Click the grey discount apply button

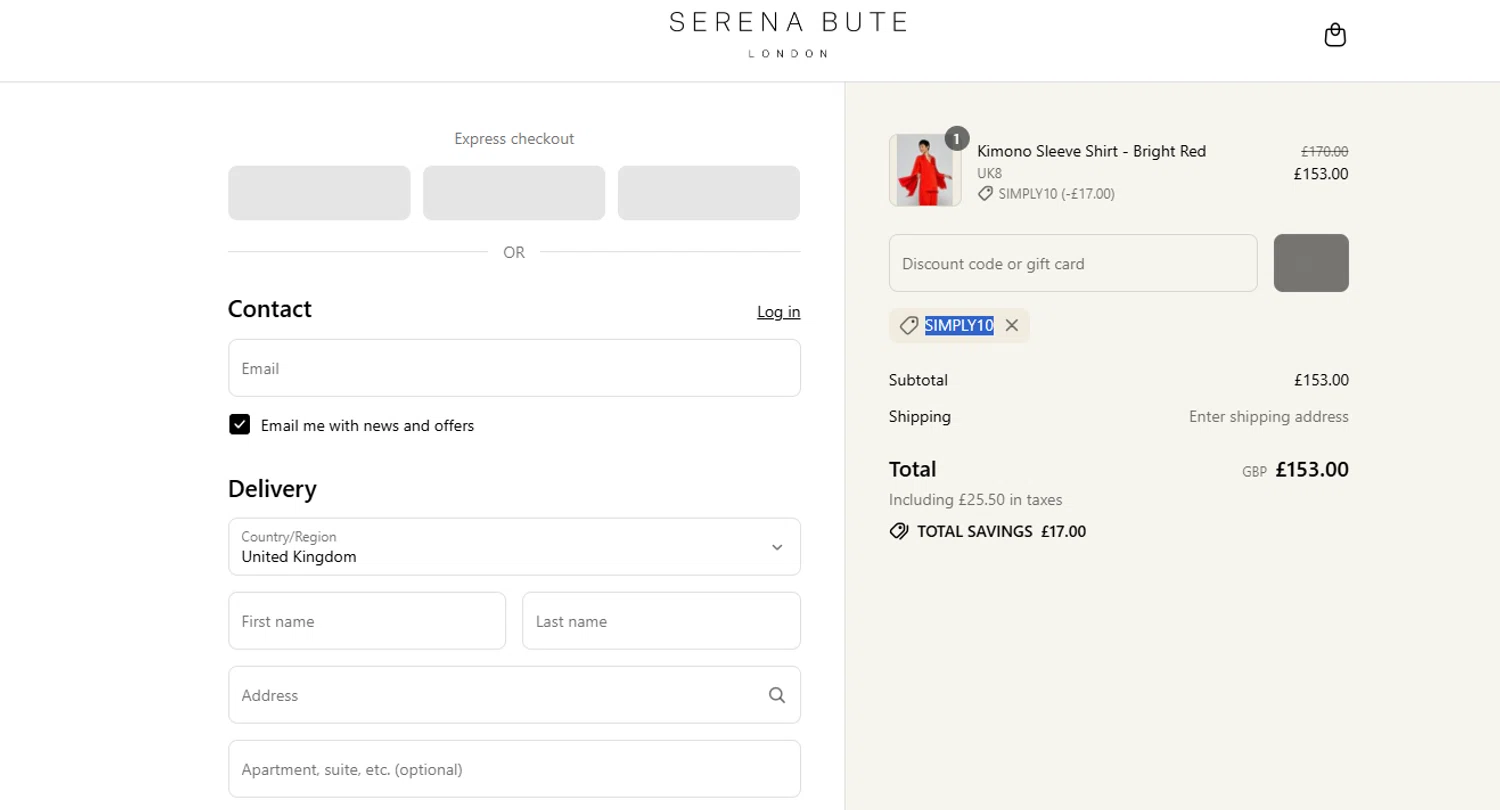click(1311, 263)
